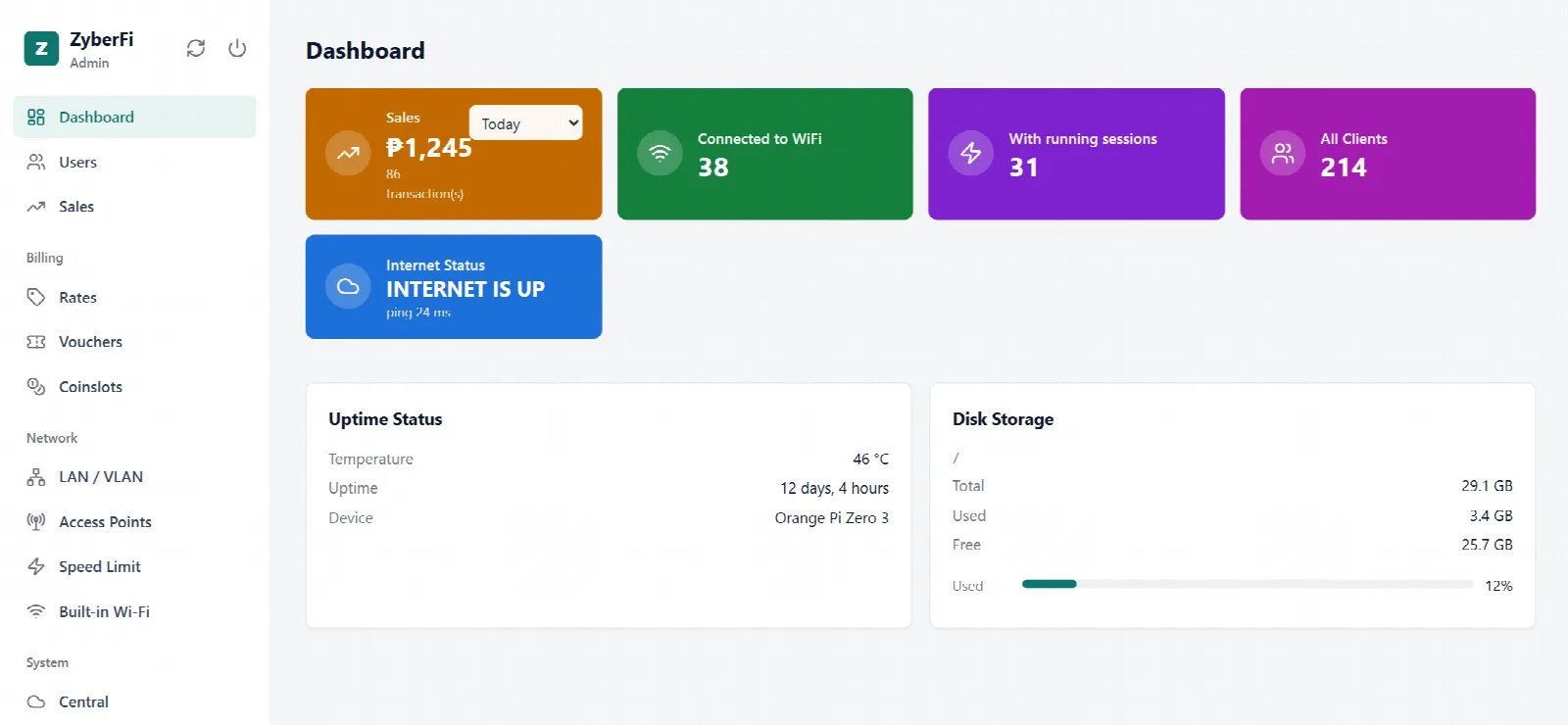The height and width of the screenshot is (725, 1568).
Task: Click the lightning icon on running sessions card
Action: coord(971,153)
